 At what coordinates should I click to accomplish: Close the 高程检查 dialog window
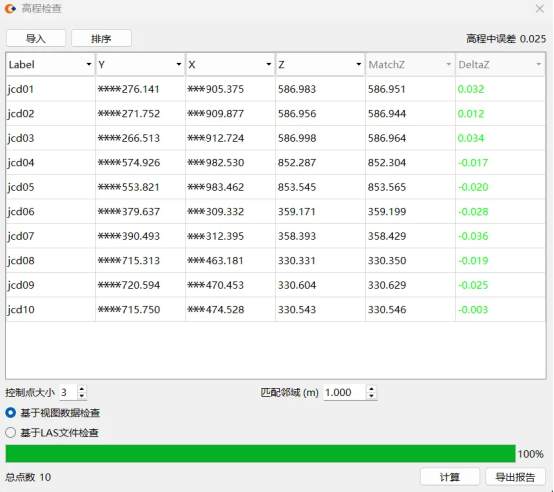pos(540,9)
